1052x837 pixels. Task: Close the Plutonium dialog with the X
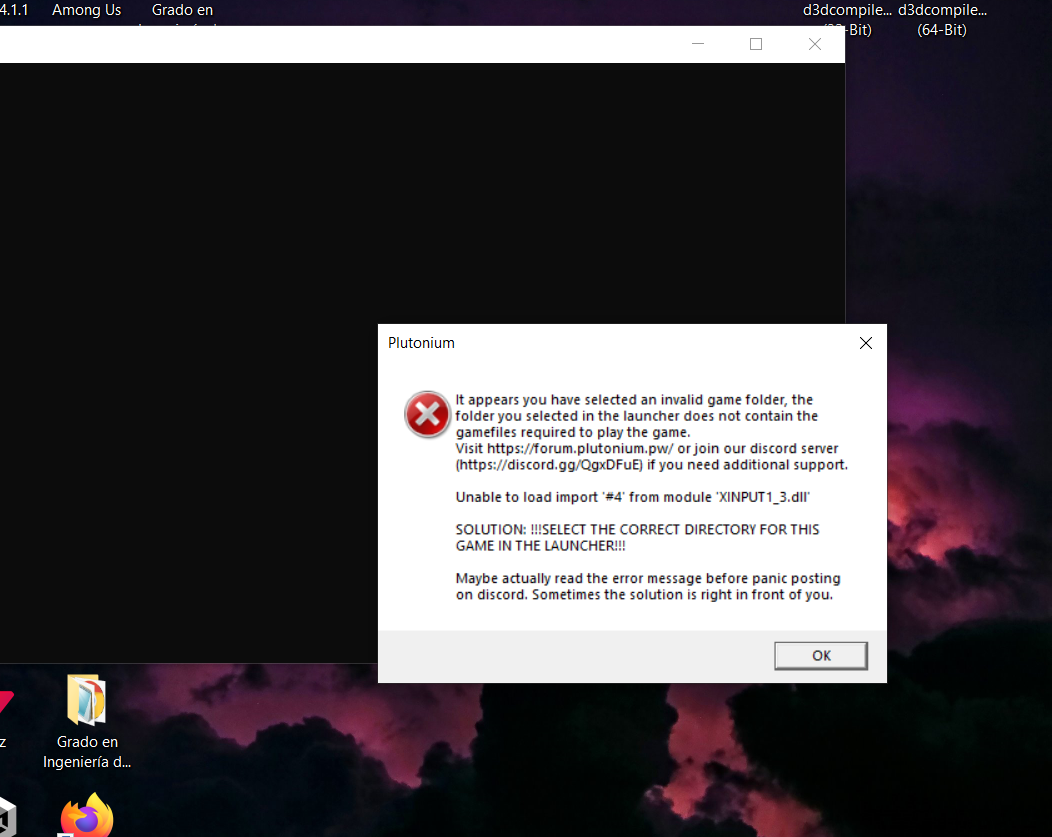(865, 343)
